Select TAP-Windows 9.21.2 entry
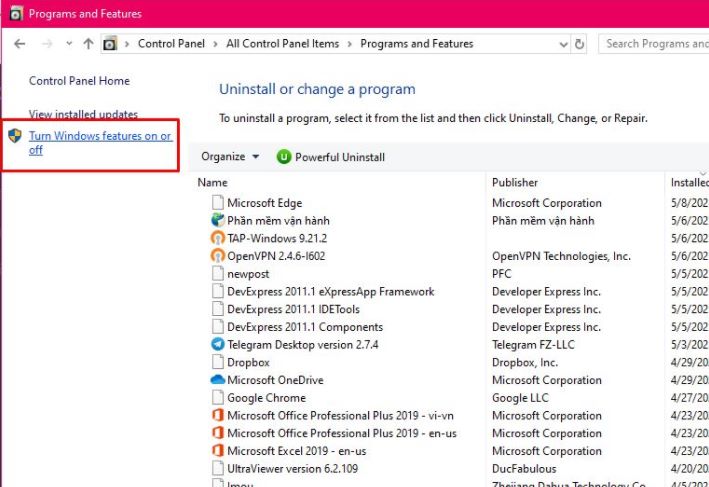 pyautogui.click(x=277, y=238)
